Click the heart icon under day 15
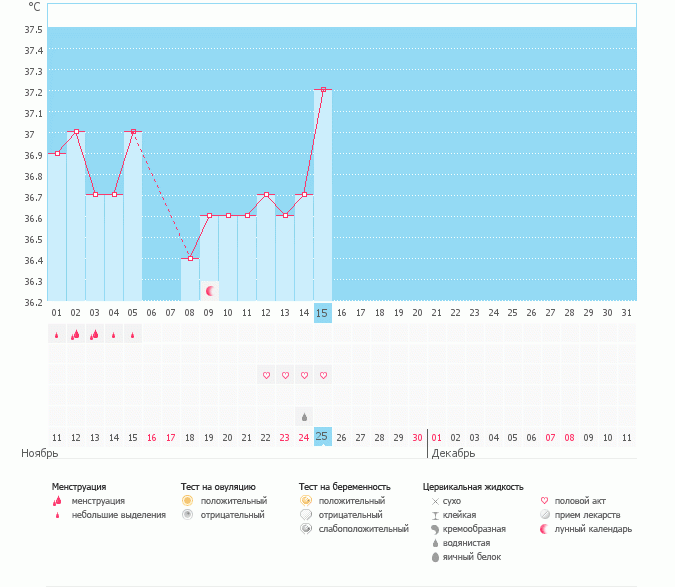This screenshot has height=587, width=675. pyautogui.click(x=323, y=375)
